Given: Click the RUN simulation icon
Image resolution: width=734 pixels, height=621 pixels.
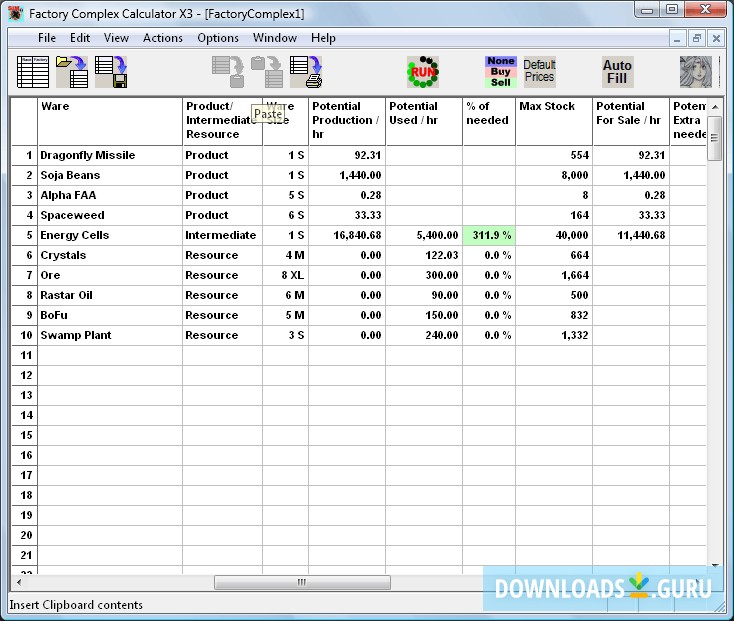Looking at the screenshot, I should [x=423, y=72].
